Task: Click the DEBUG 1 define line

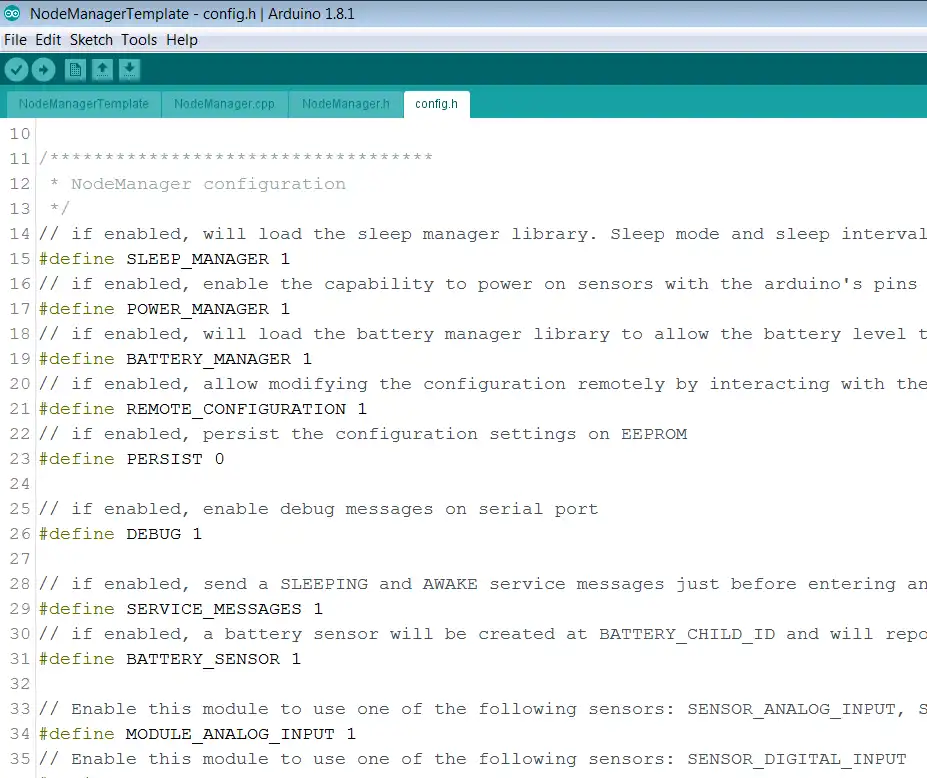Action: [x=121, y=534]
